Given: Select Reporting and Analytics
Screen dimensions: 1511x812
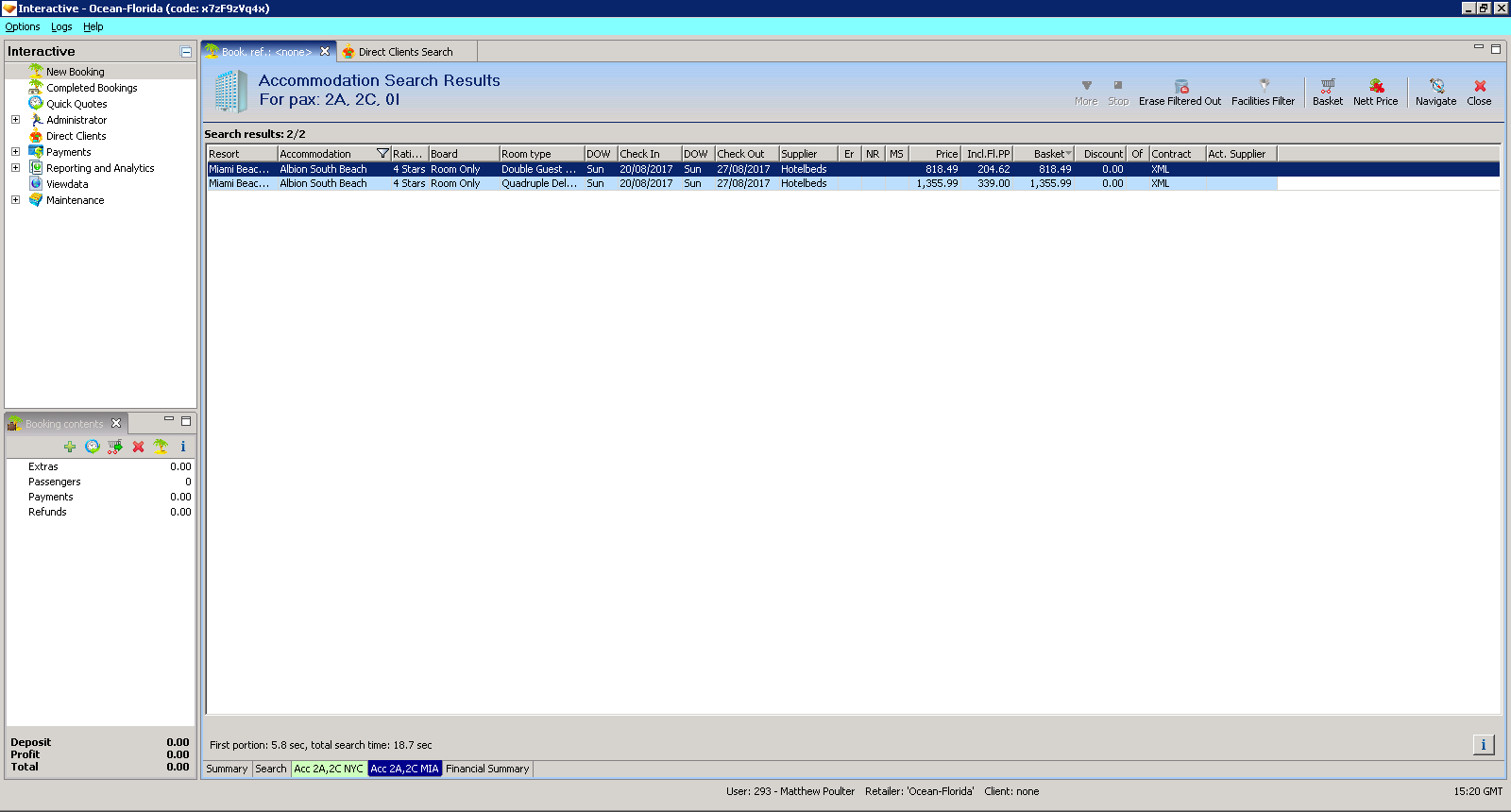Looking at the screenshot, I should (100, 168).
